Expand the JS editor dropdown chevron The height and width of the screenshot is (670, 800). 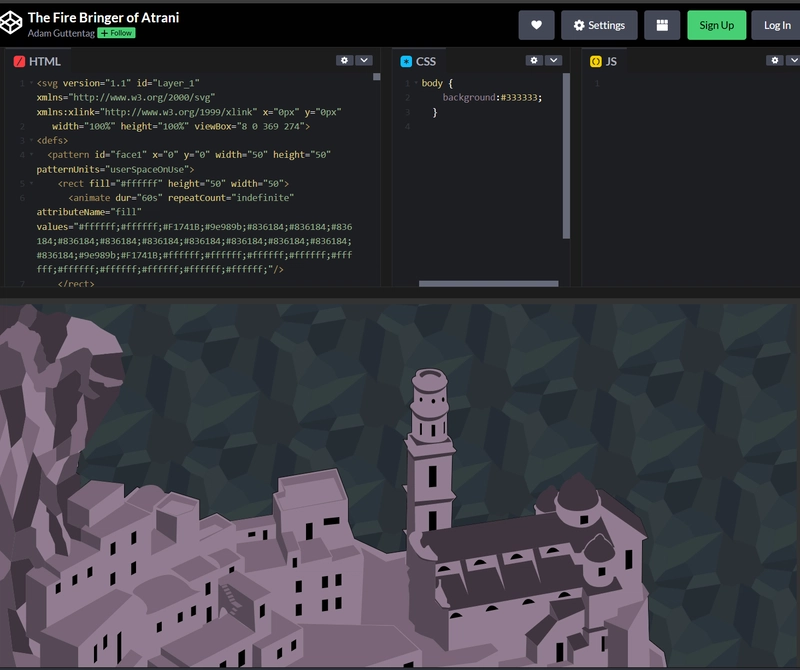pos(793,61)
